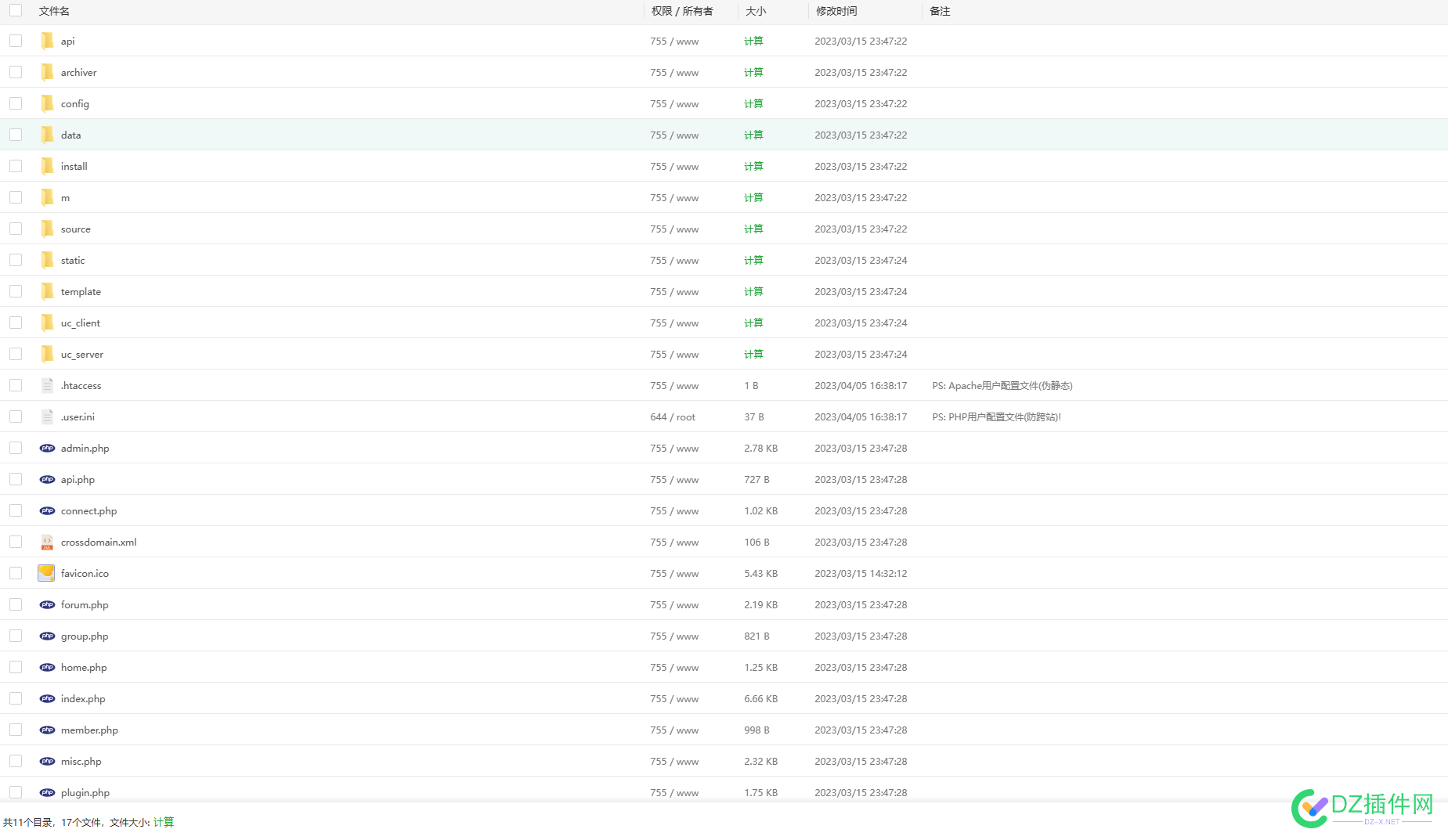1448x840 pixels.
Task: Click the source folder icon
Action: (47, 229)
